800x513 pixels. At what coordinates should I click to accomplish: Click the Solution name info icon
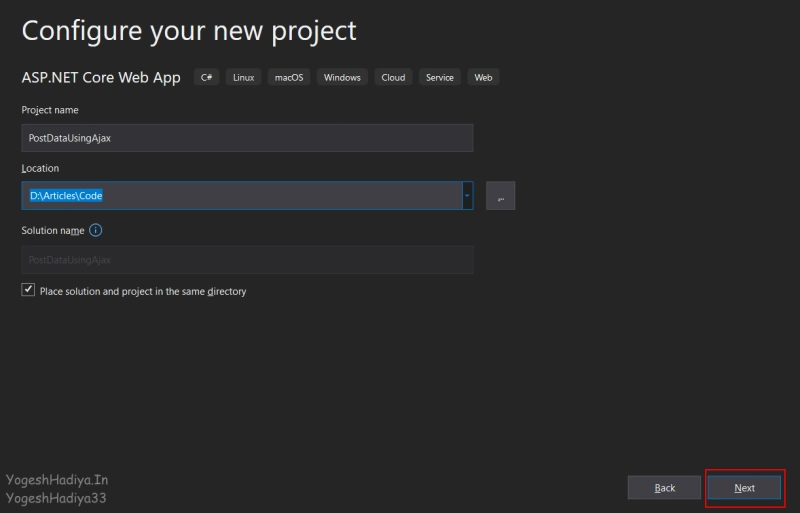[x=95, y=230]
